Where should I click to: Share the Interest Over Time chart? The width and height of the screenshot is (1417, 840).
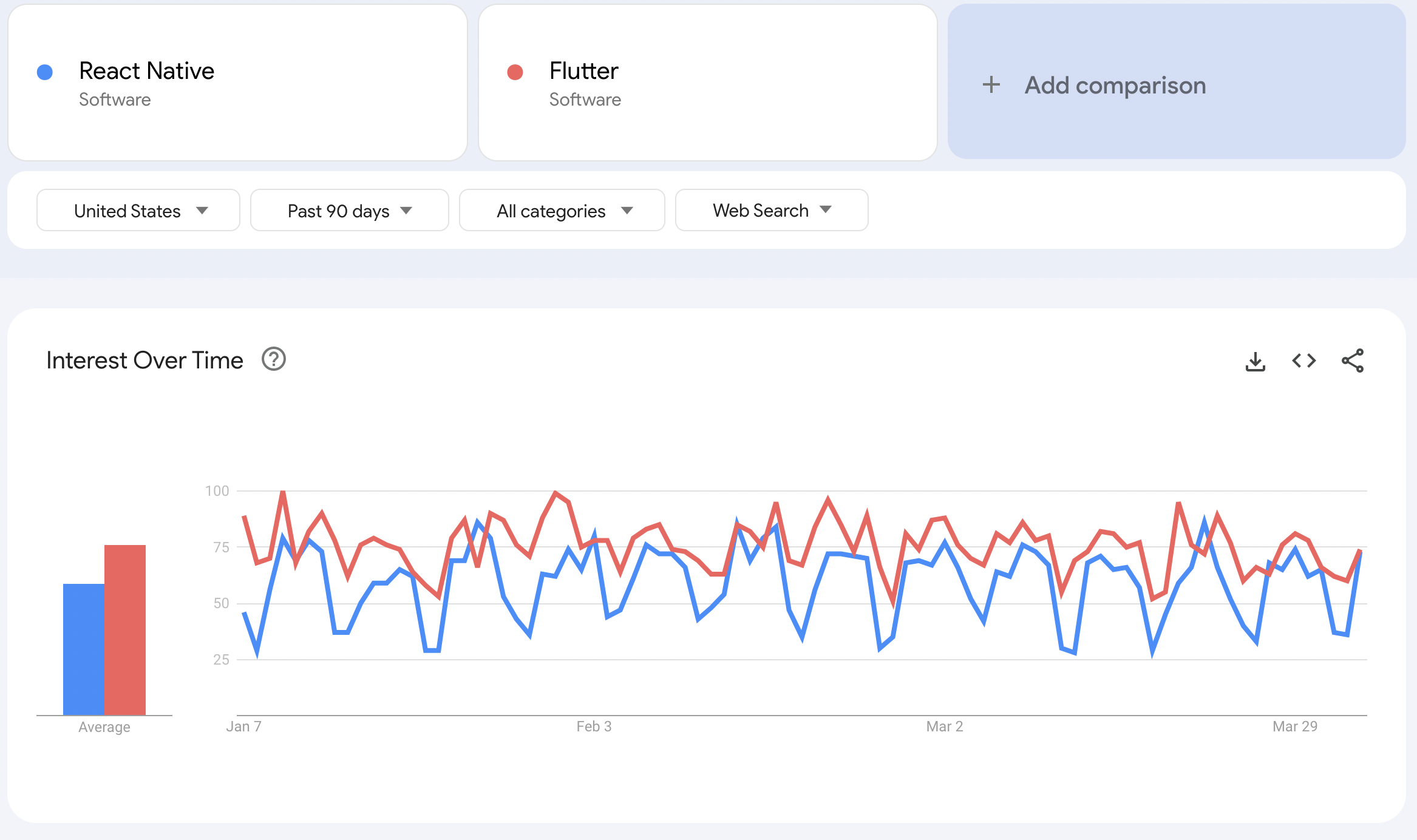pos(1353,361)
